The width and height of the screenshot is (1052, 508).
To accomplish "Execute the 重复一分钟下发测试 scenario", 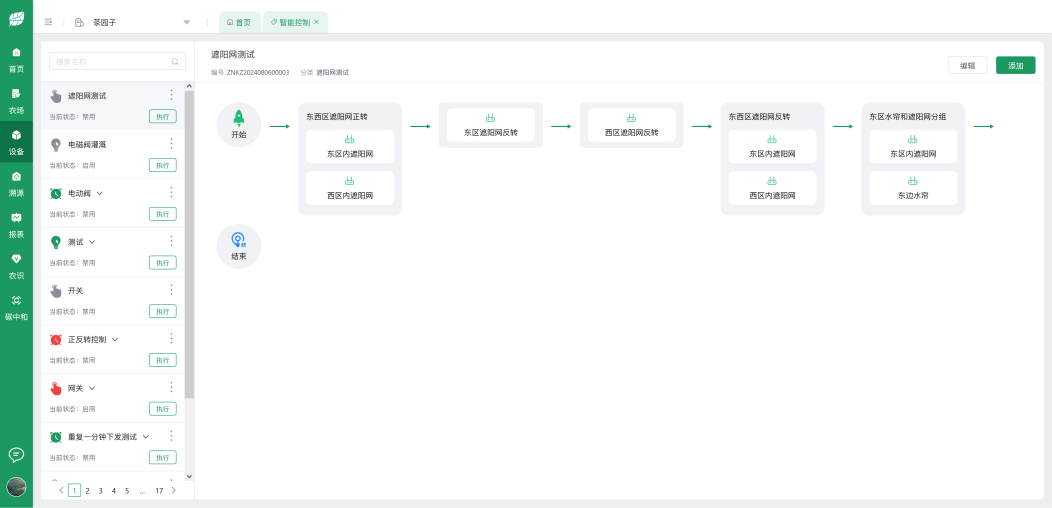I will 162,458.
